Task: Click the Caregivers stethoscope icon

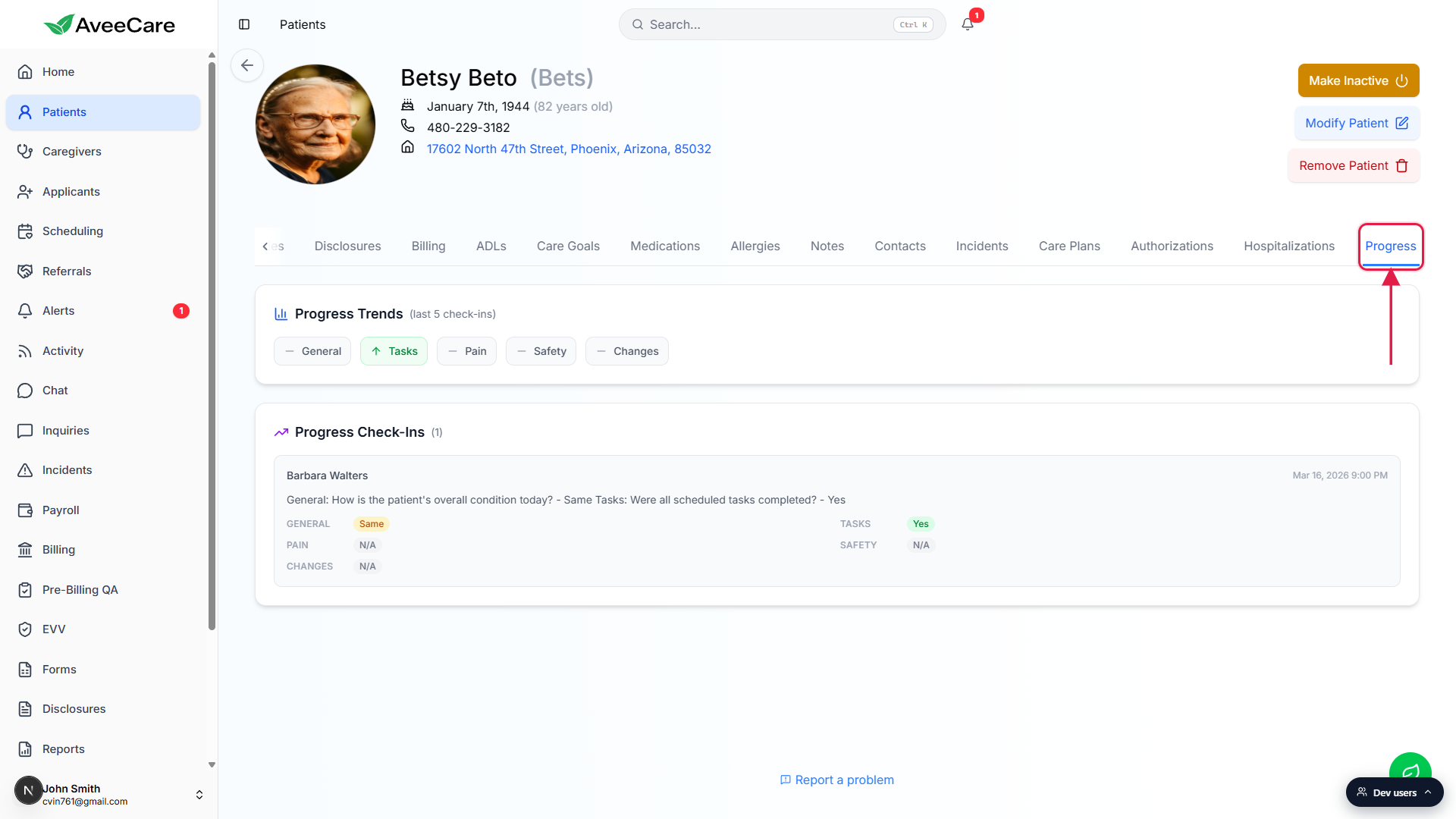Action: tap(25, 152)
